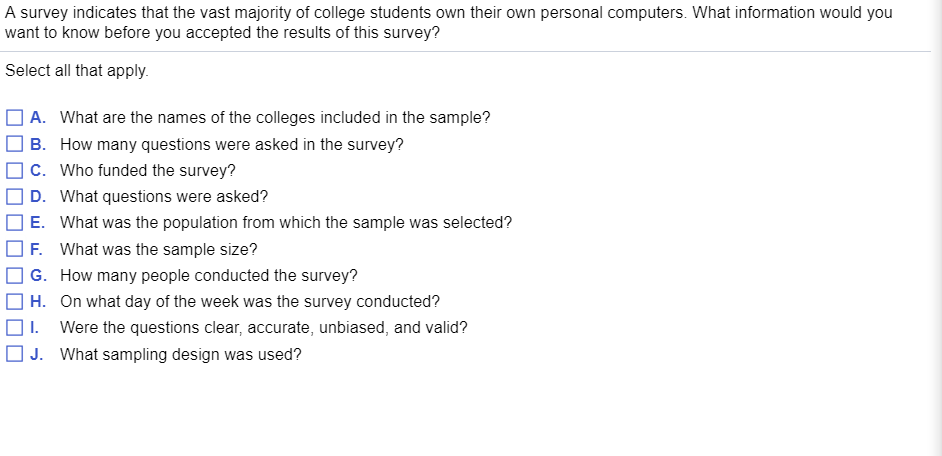942x456 pixels.
Task: Check option B about number of questions
Action: point(14,144)
